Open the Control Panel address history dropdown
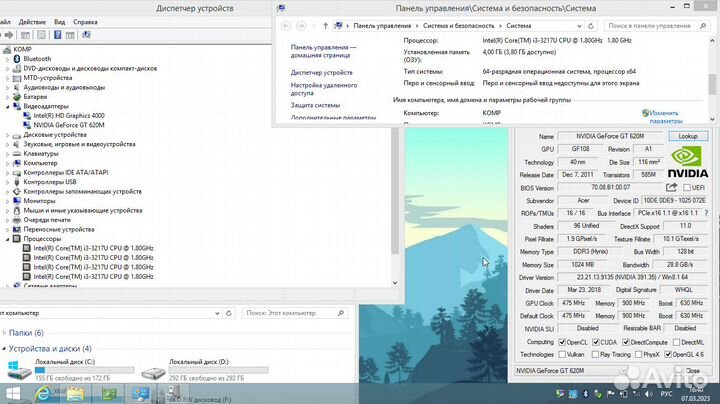Viewport: 720px width, 404px height. 579,26
